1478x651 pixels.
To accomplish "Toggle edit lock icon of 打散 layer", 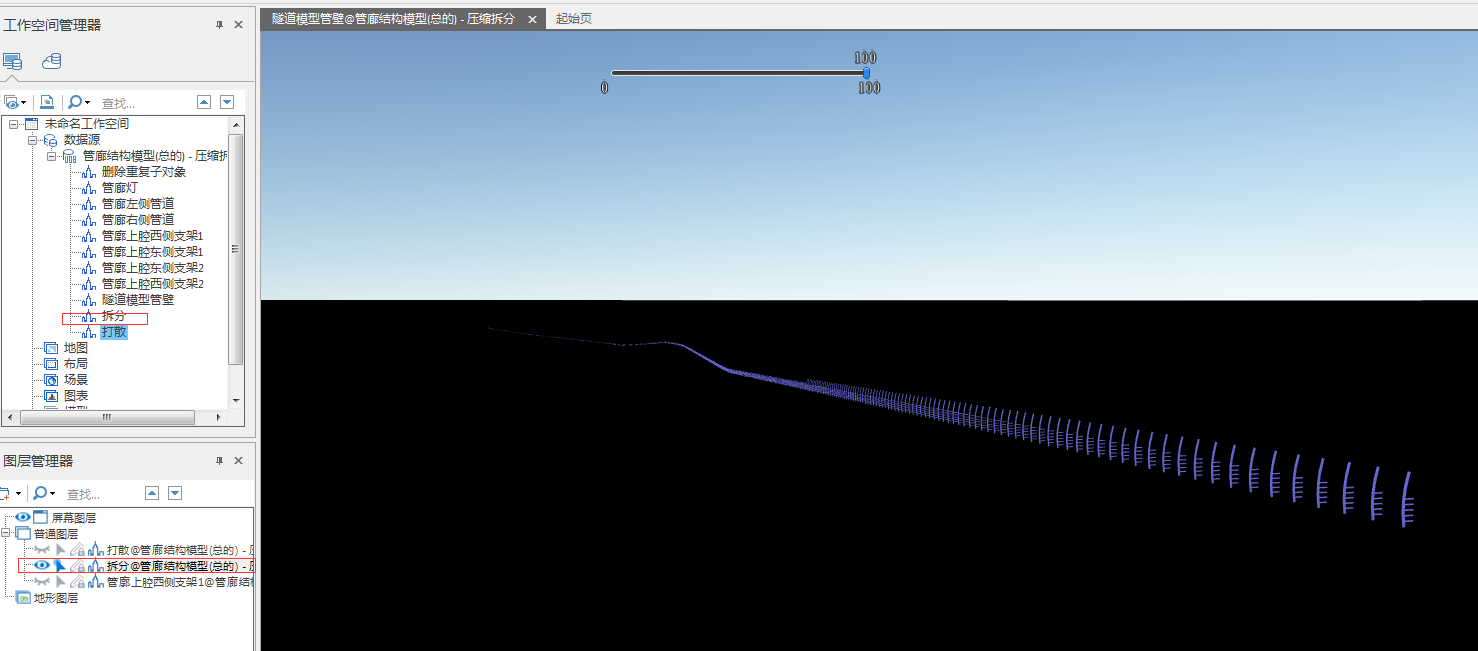I will coord(78,550).
